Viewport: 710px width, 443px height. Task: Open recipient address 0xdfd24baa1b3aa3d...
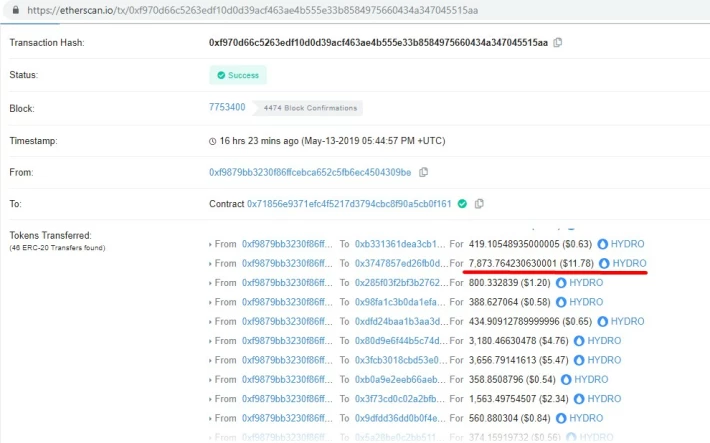coord(401,322)
